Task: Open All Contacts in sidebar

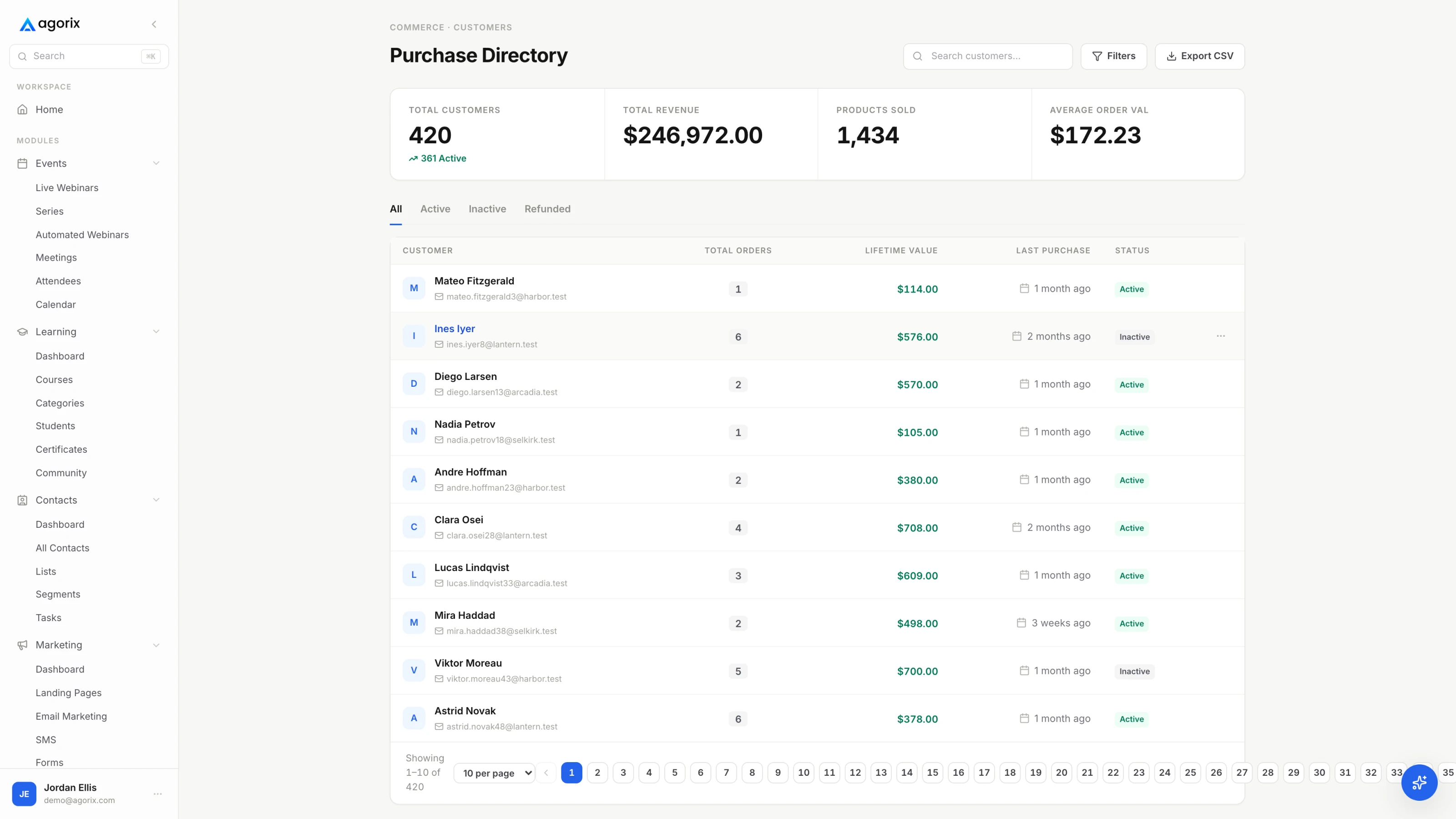Action: 62,548
